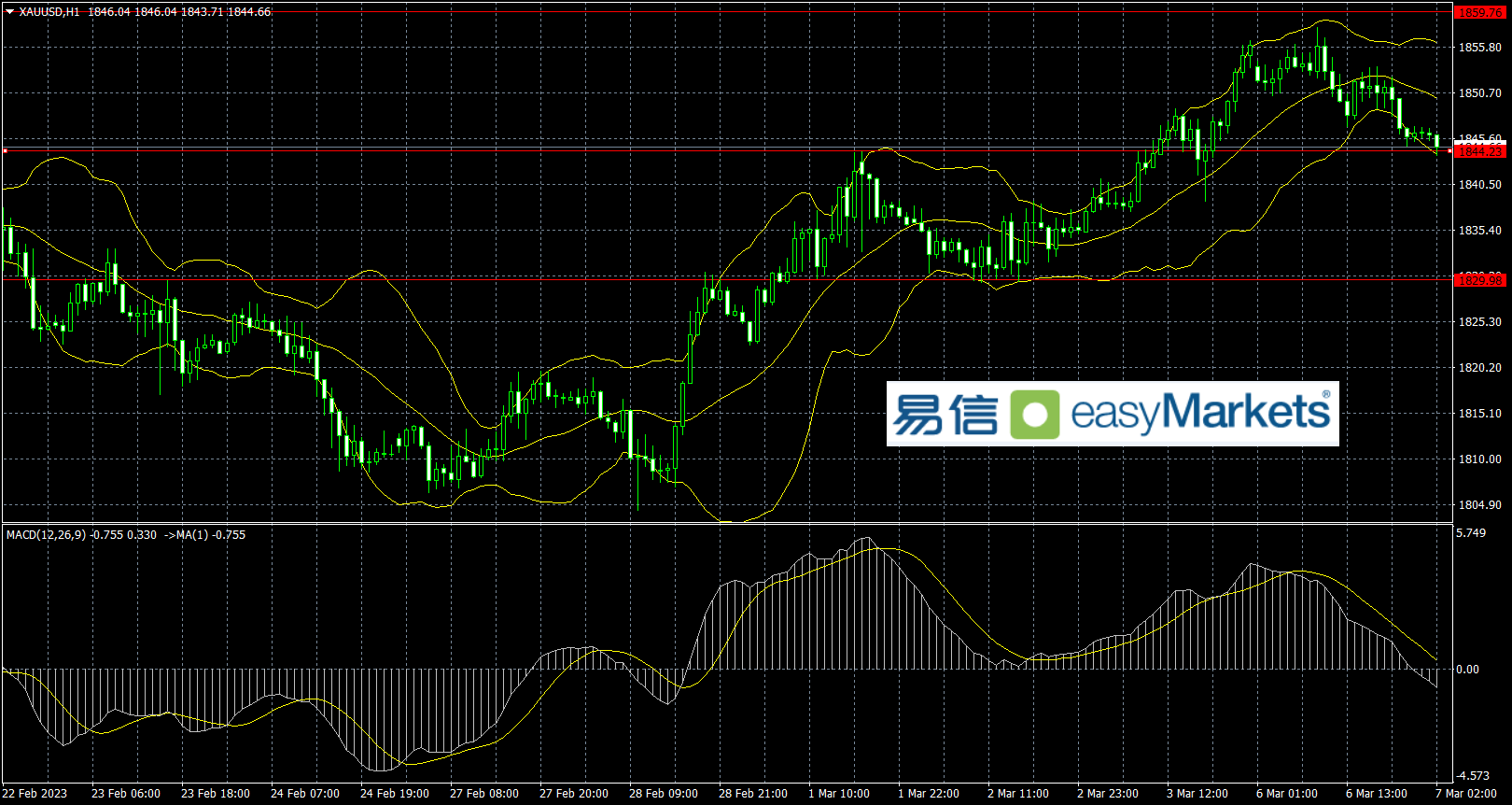Click the 1850.70 price axis value

tap(1480, 93)
